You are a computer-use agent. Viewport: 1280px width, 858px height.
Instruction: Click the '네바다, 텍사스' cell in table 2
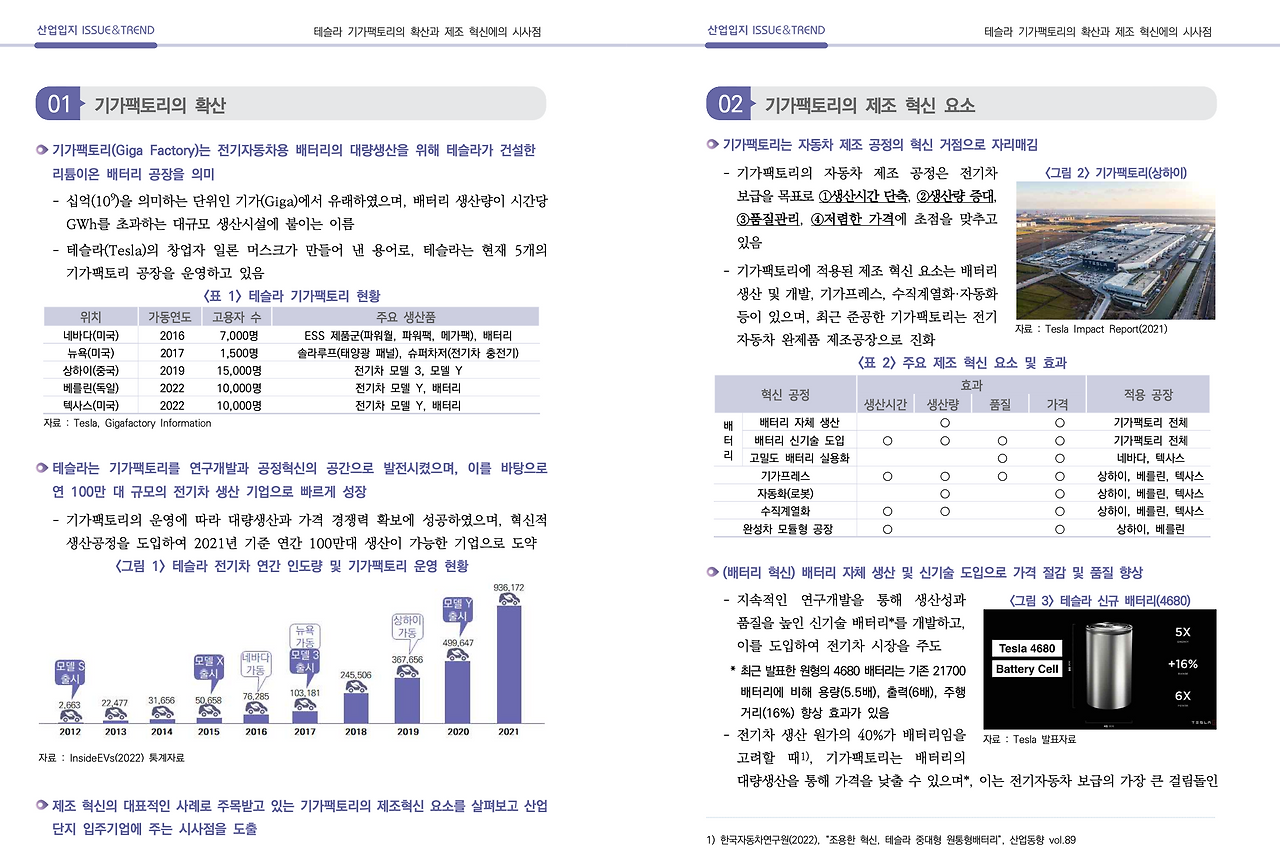pyautogui.click(x=1150, y=458)
